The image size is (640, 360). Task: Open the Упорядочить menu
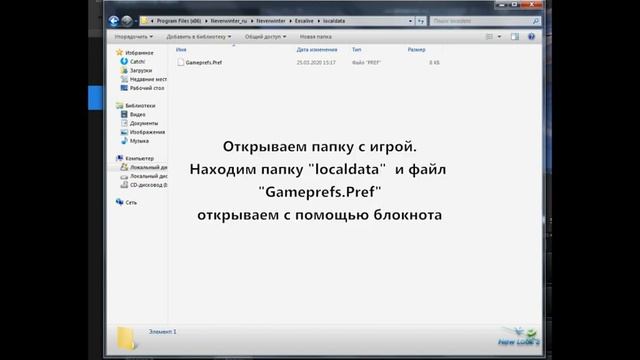coord(133,37)
